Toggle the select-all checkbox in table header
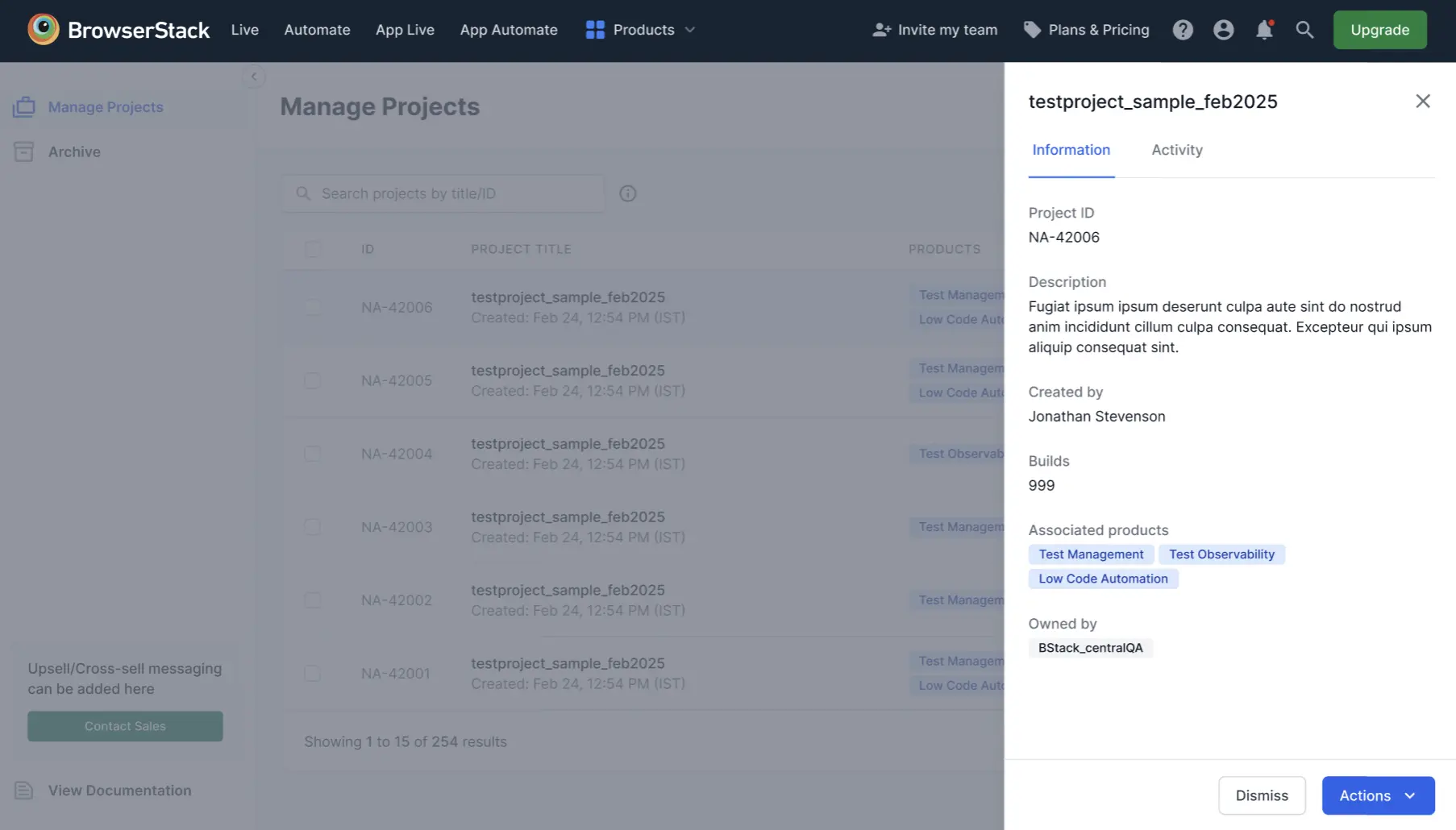 [x=312, y=249]
